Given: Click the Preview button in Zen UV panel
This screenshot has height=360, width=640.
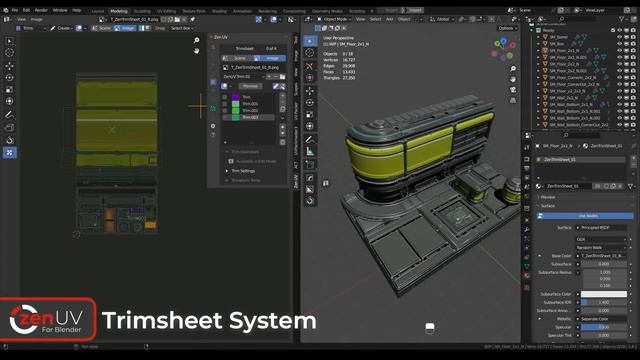Looking at the screenshot, I should click(x=250, y=86).
